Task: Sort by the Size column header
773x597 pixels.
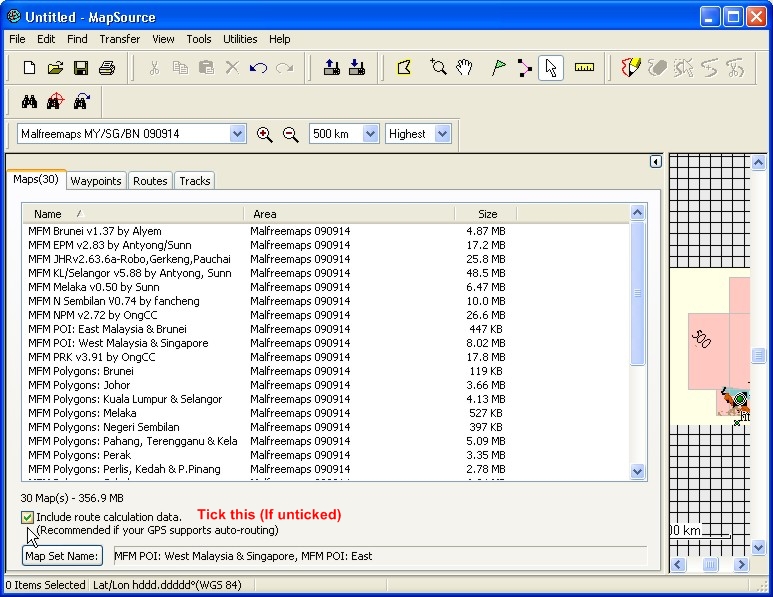Action: [x=486, y=214]
